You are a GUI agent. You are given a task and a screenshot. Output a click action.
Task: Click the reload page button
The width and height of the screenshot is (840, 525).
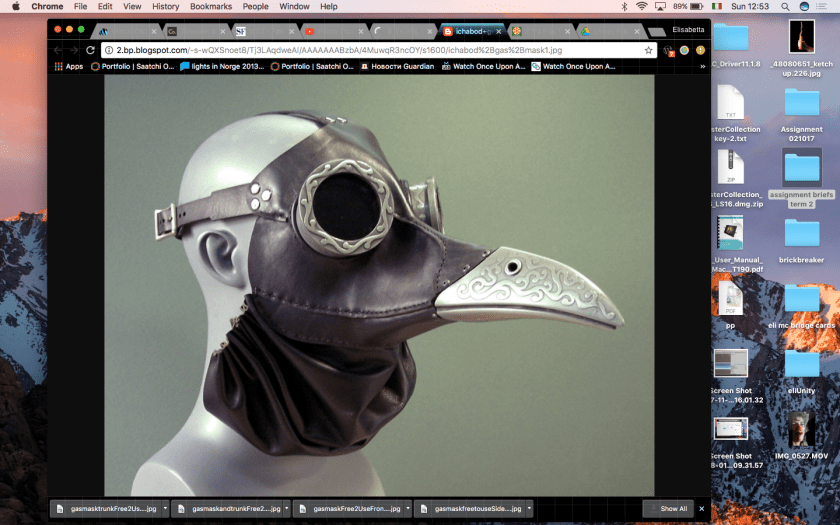pos(91,50)
